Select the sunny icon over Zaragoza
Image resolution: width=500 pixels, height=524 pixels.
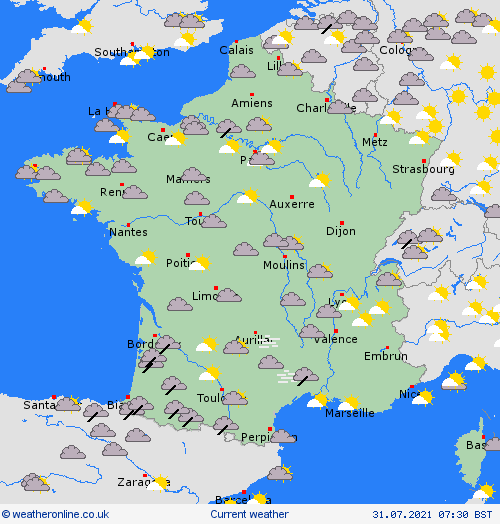(x=158, y=483)
